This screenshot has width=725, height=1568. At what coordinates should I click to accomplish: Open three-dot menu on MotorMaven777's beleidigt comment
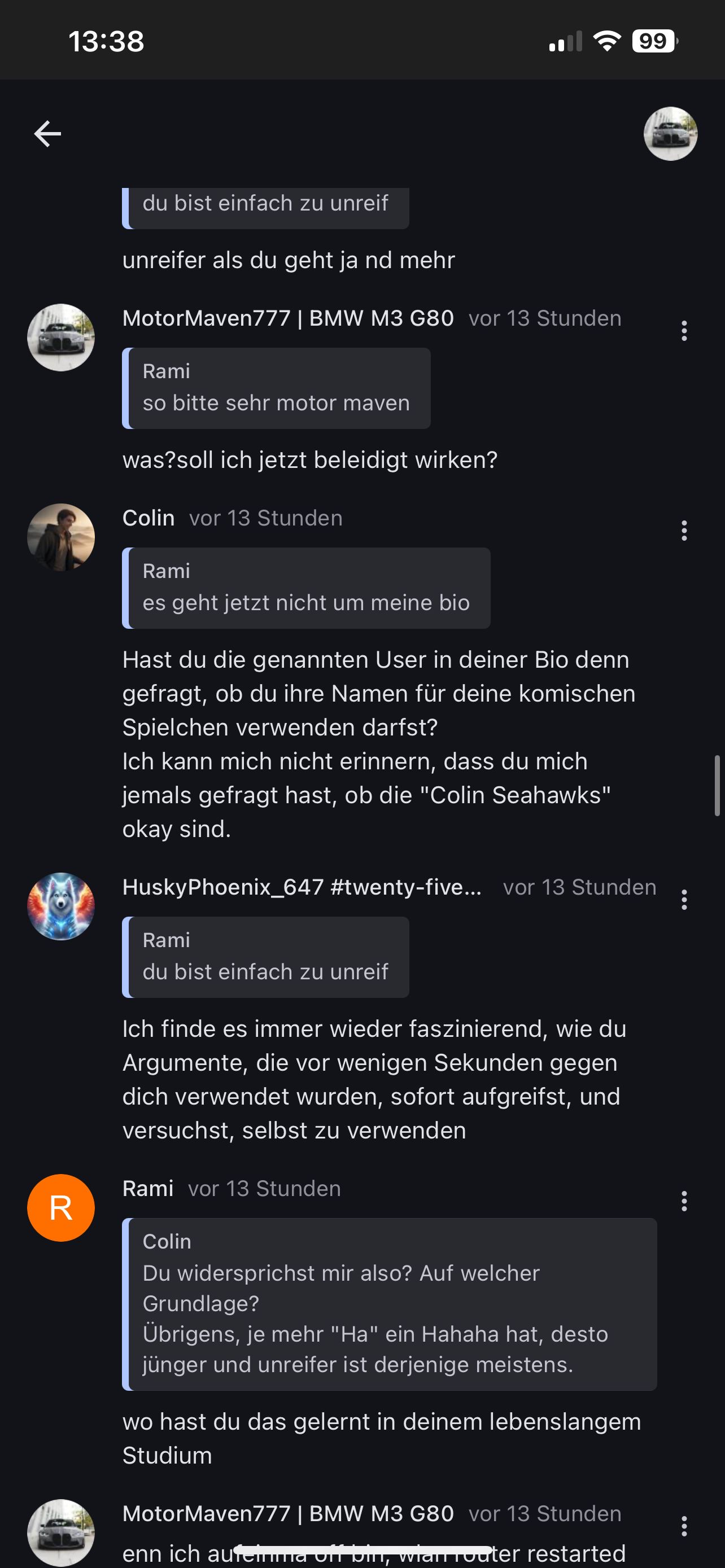(x=684, y=331)
